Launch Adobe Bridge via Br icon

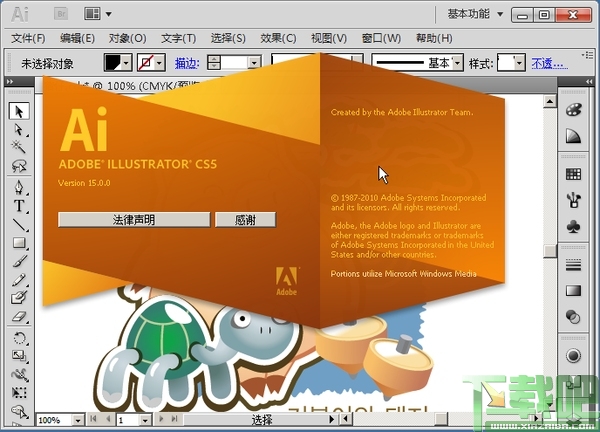[61, 14]
